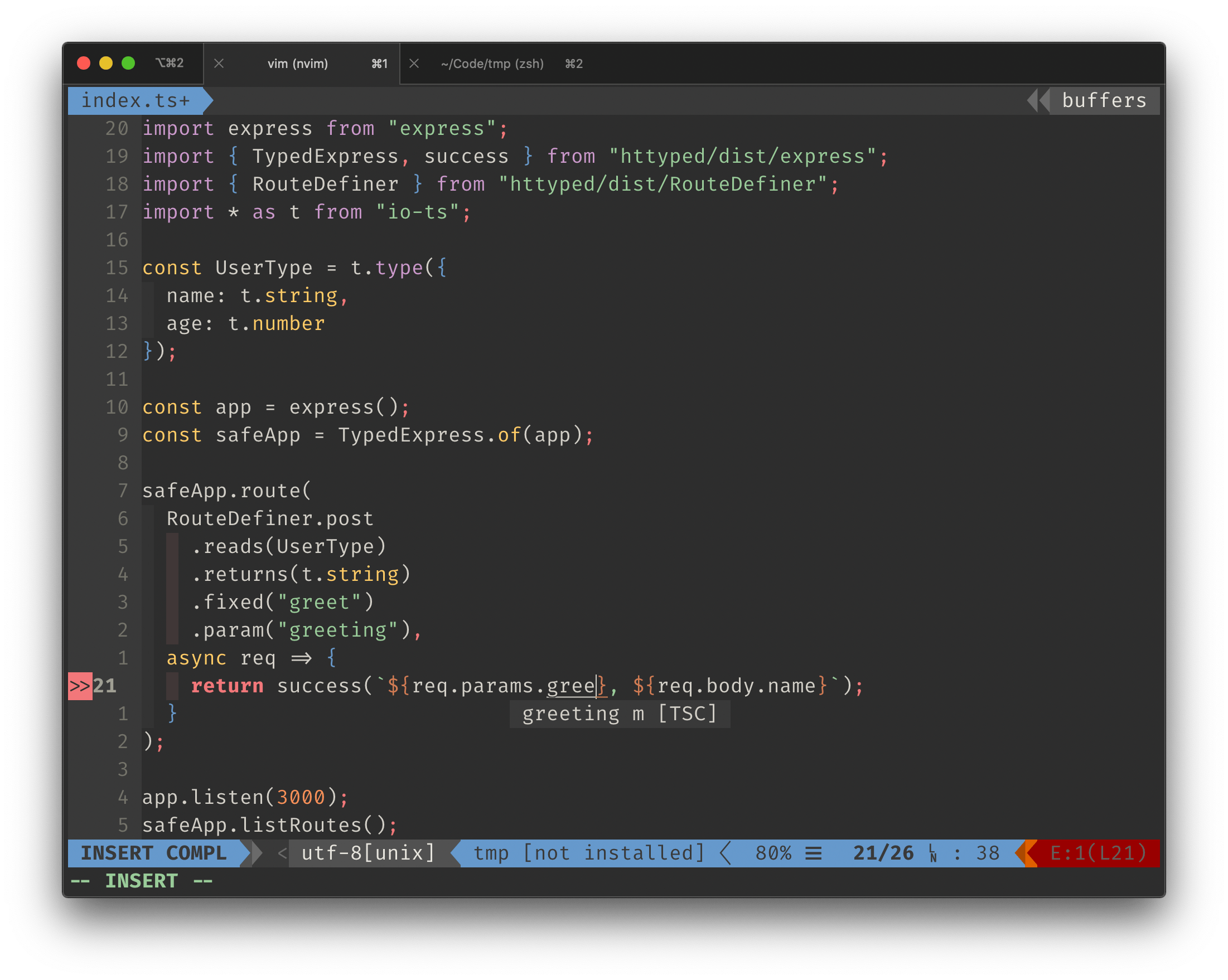
Task: Click the red close window button
Action: pos(84,63)
